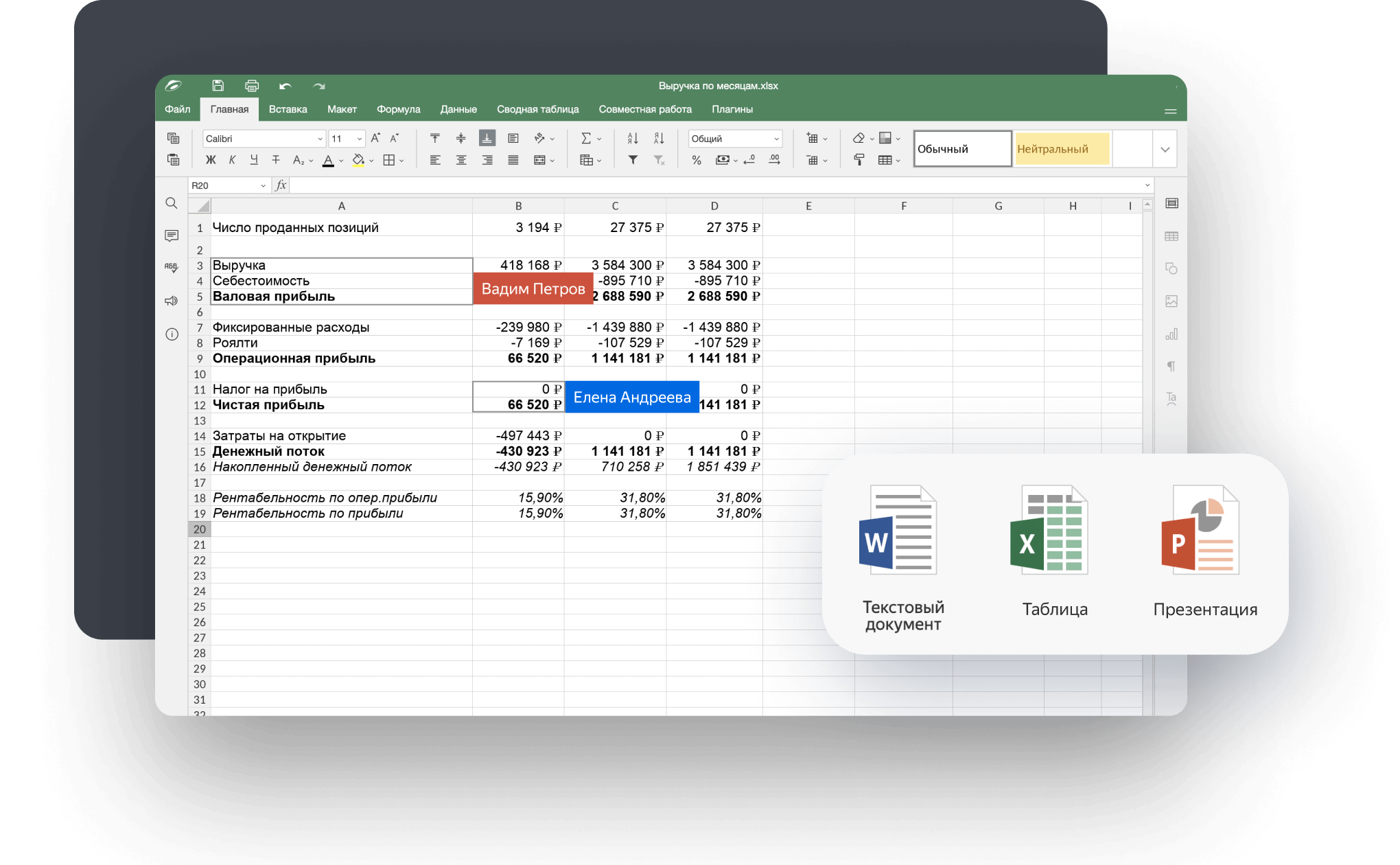
Task: Save the file with the floppy disk icon
Action: pos(218,86)
